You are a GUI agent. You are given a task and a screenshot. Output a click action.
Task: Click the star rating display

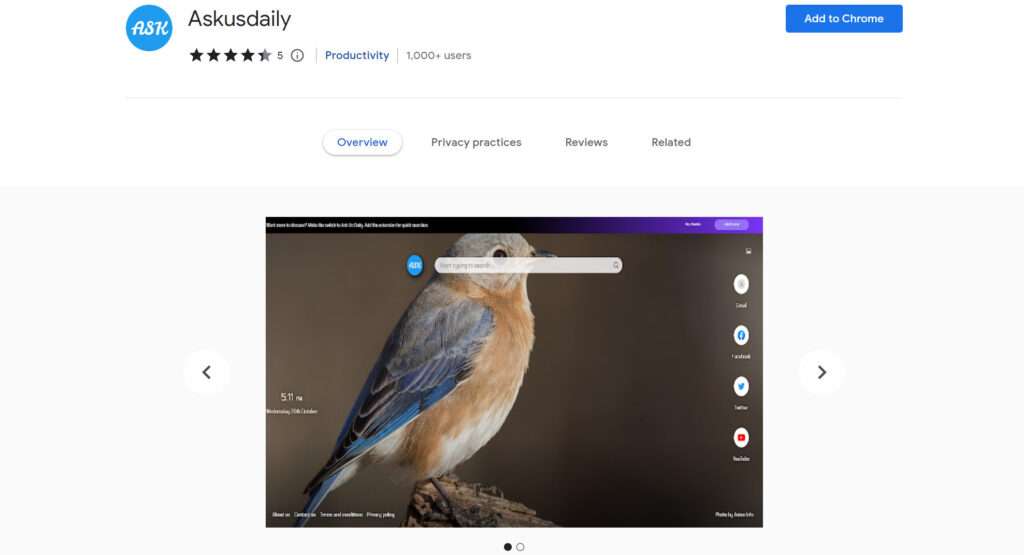230,56
